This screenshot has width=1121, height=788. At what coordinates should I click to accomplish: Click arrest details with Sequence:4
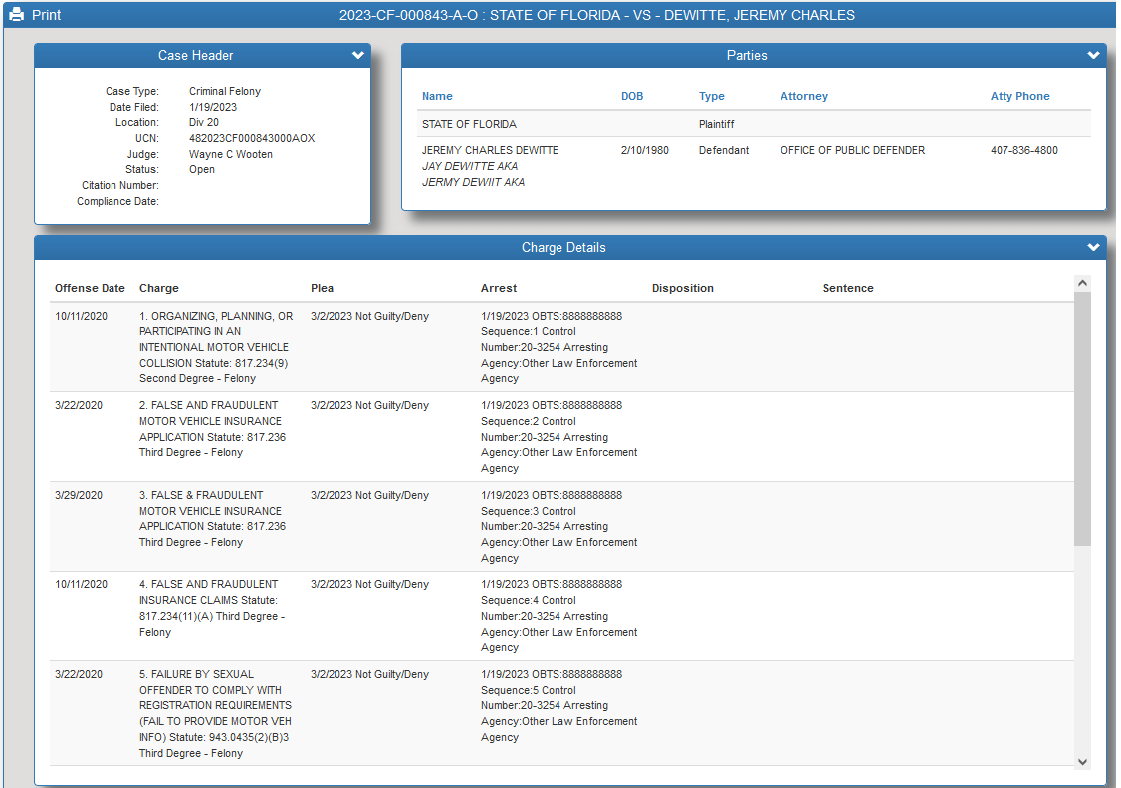[559, 616]
